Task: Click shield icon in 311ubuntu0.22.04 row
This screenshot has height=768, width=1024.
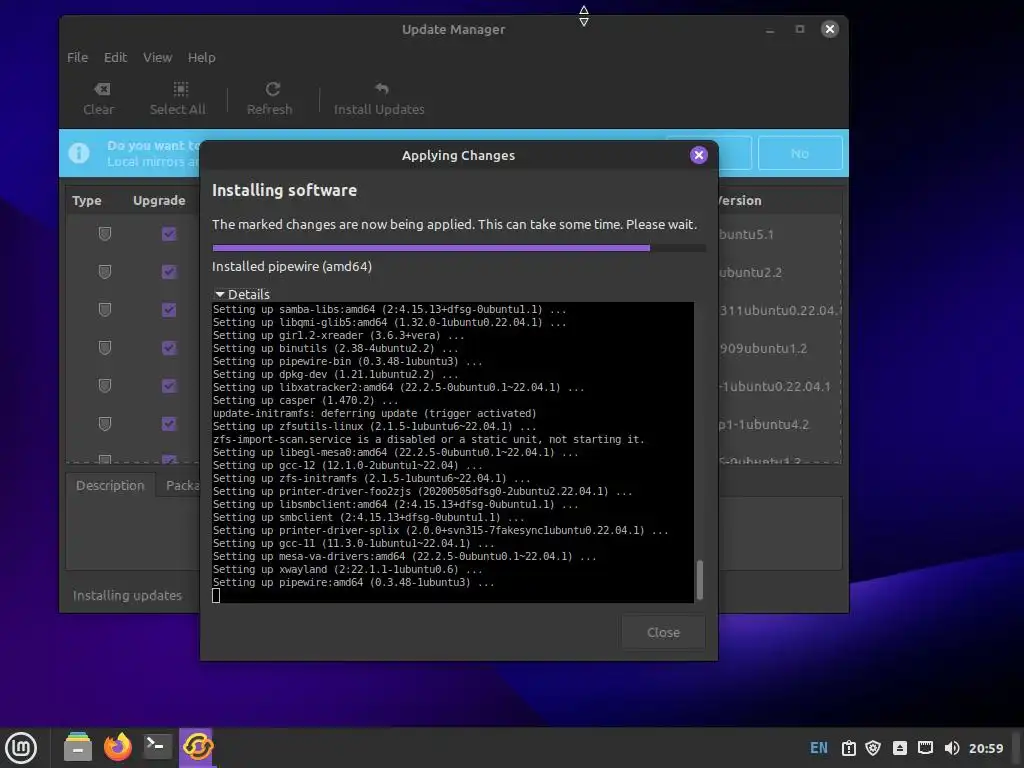Action: (104, 310)
